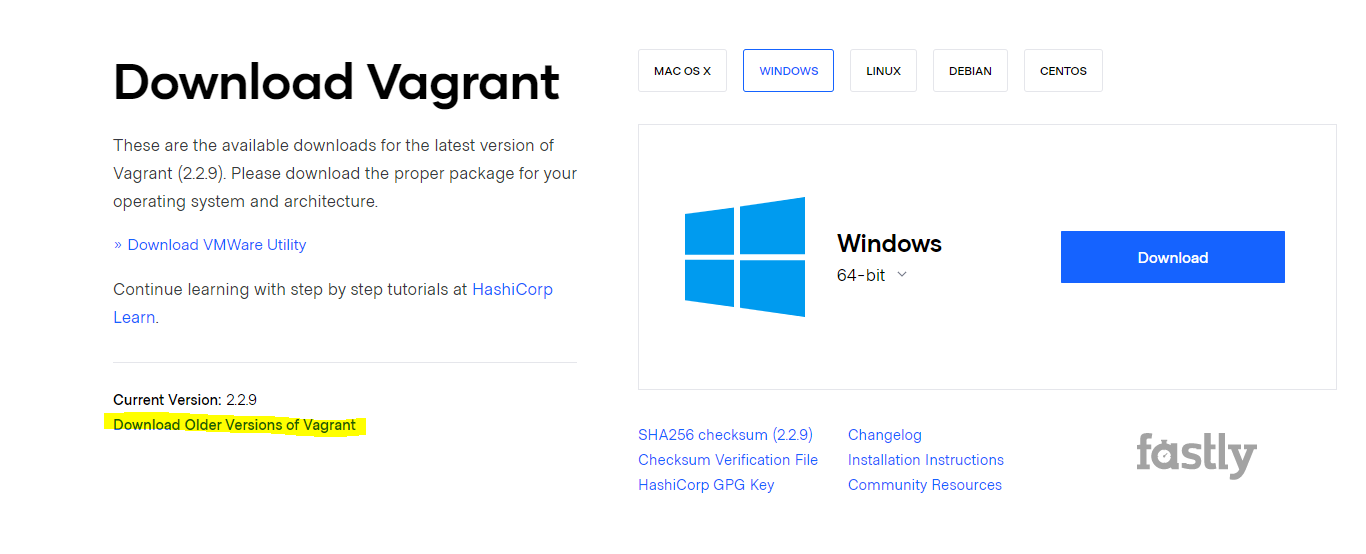1366x554 pixels.
Task: Click the Current Version: 2.2.9 text
Action: pos(185,400)
